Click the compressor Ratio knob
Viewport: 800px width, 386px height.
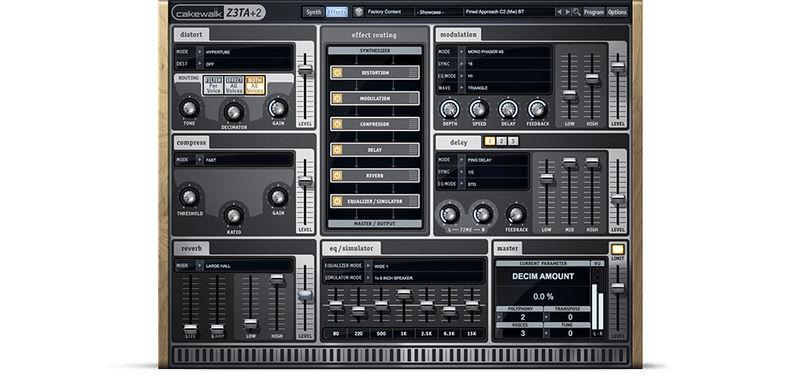234,215
